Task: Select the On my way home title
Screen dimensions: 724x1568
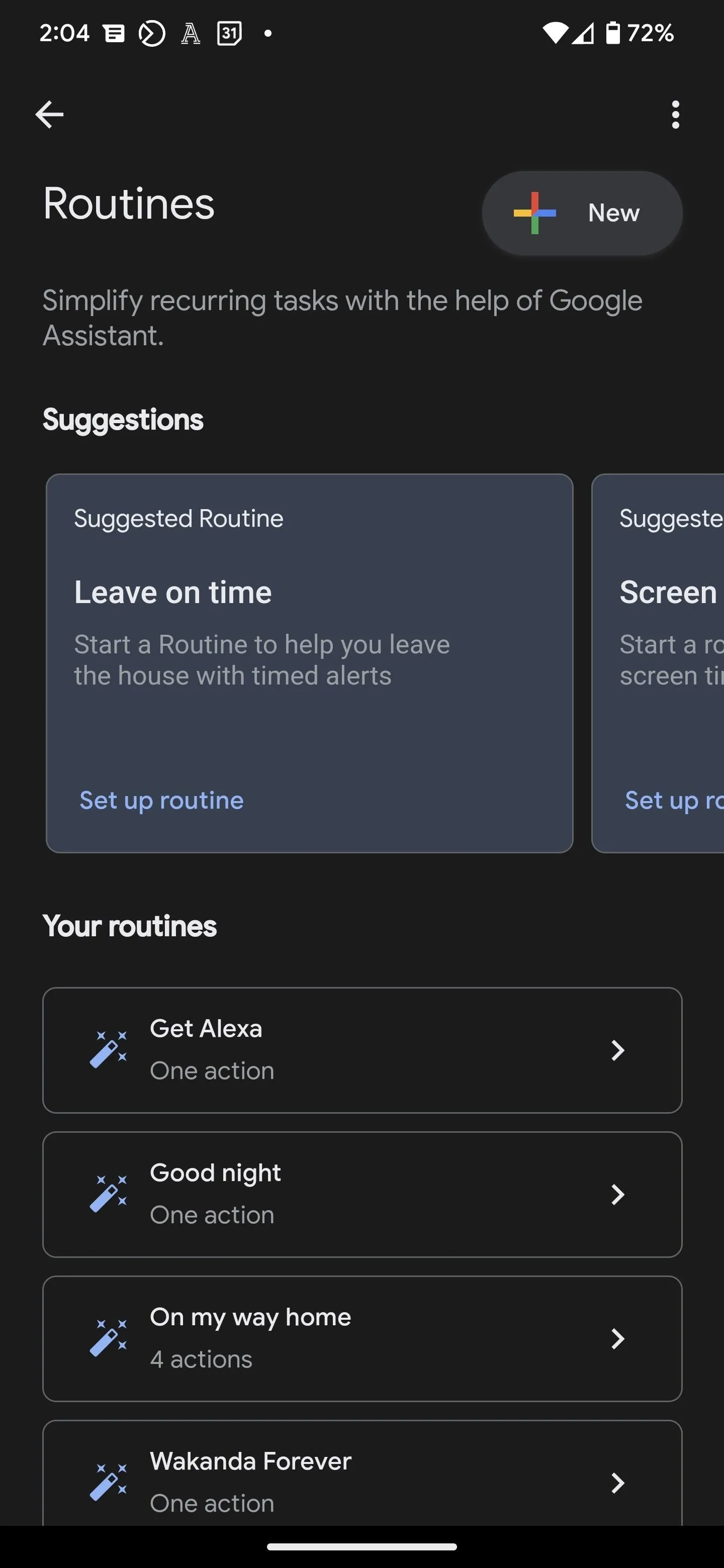Action: click(250, 1317)
